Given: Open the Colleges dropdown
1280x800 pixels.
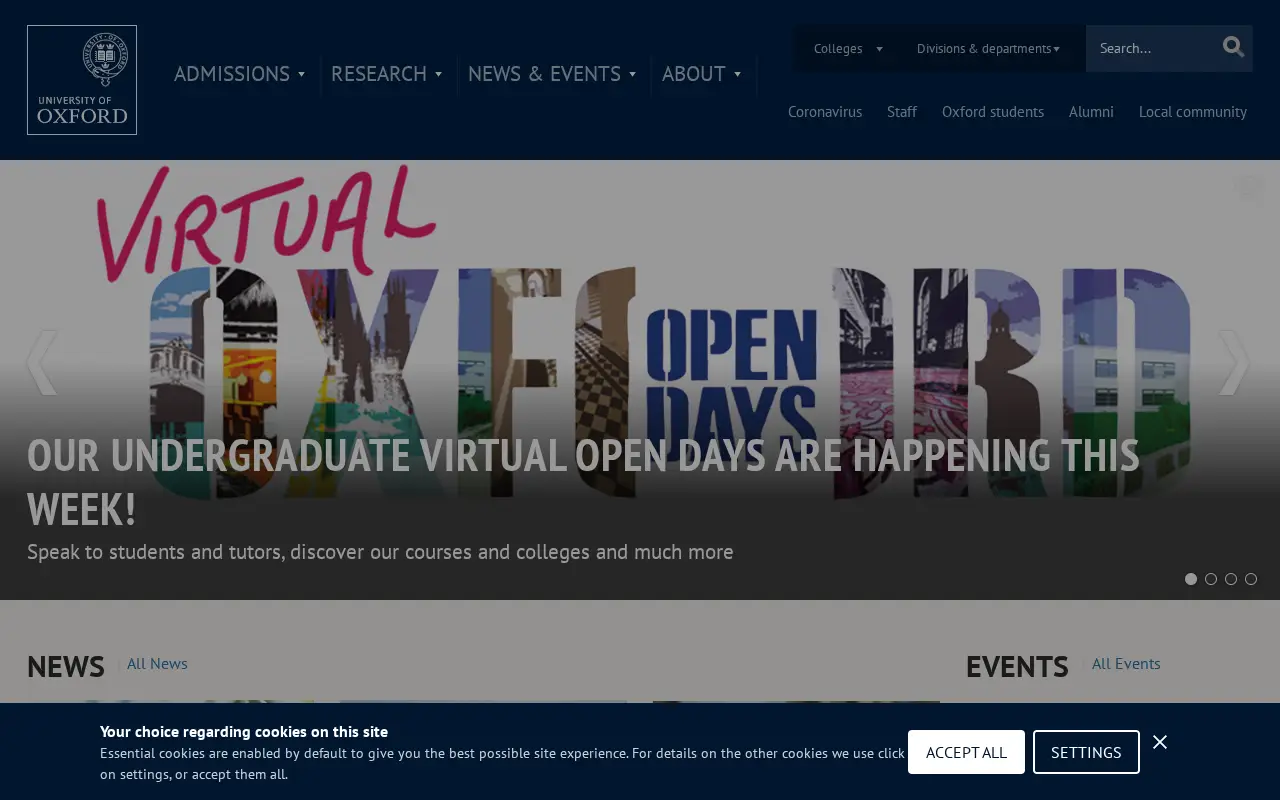Looking at the screenshot, I should [x=848, y=48].
